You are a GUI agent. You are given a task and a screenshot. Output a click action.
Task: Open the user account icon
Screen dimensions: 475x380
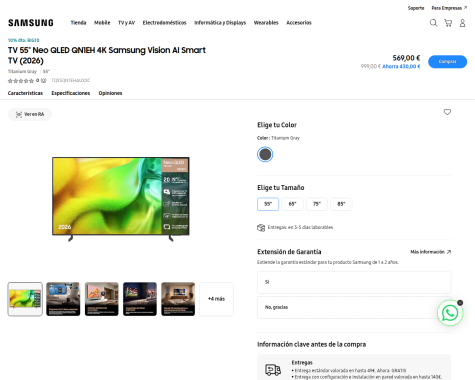[x=463, y=23]
